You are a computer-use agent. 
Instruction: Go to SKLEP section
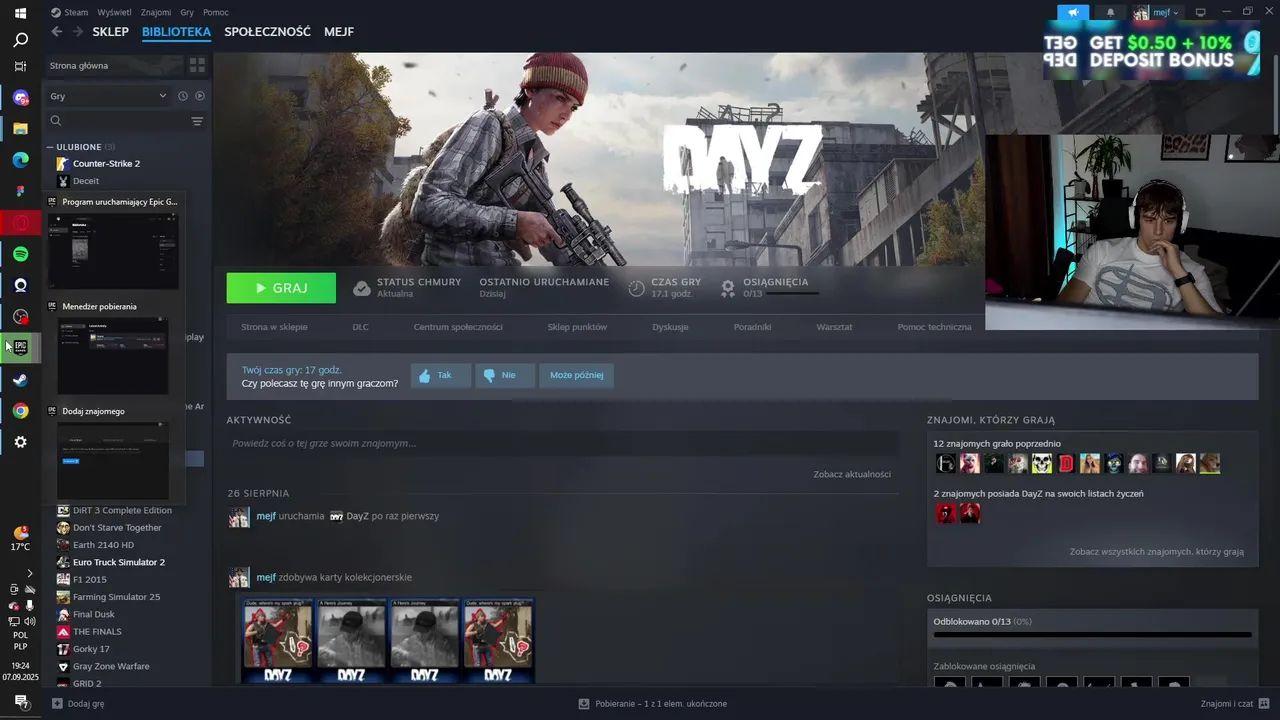(110, 32)
